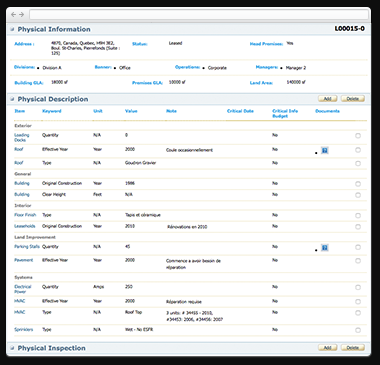Sort by the Note column header
This screenshot has height=365, width=380.
click(171, 111)
